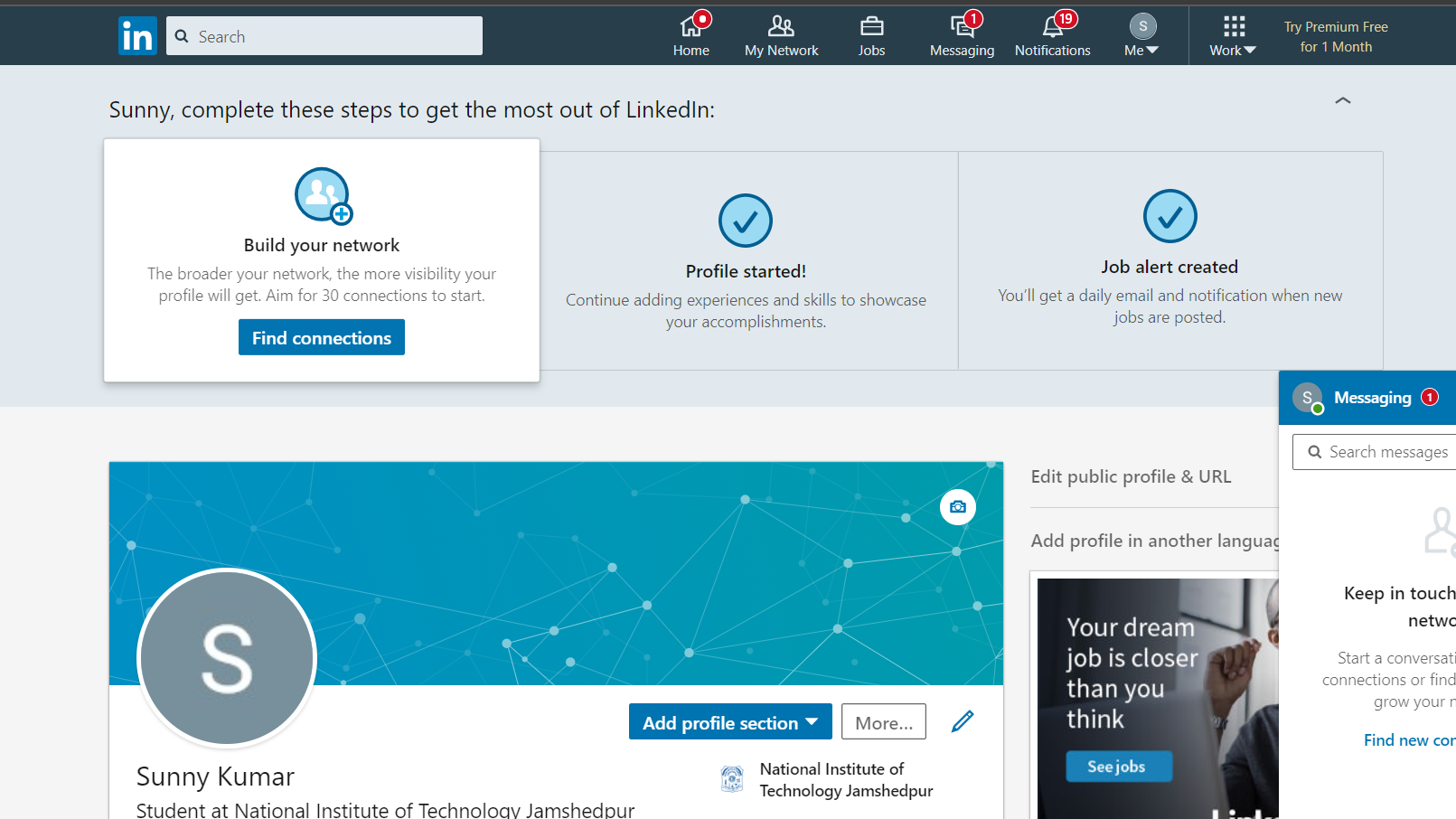Expand the Work apps grid menu
This screenshot has height=819, width=1456.
click(1234, 36)
